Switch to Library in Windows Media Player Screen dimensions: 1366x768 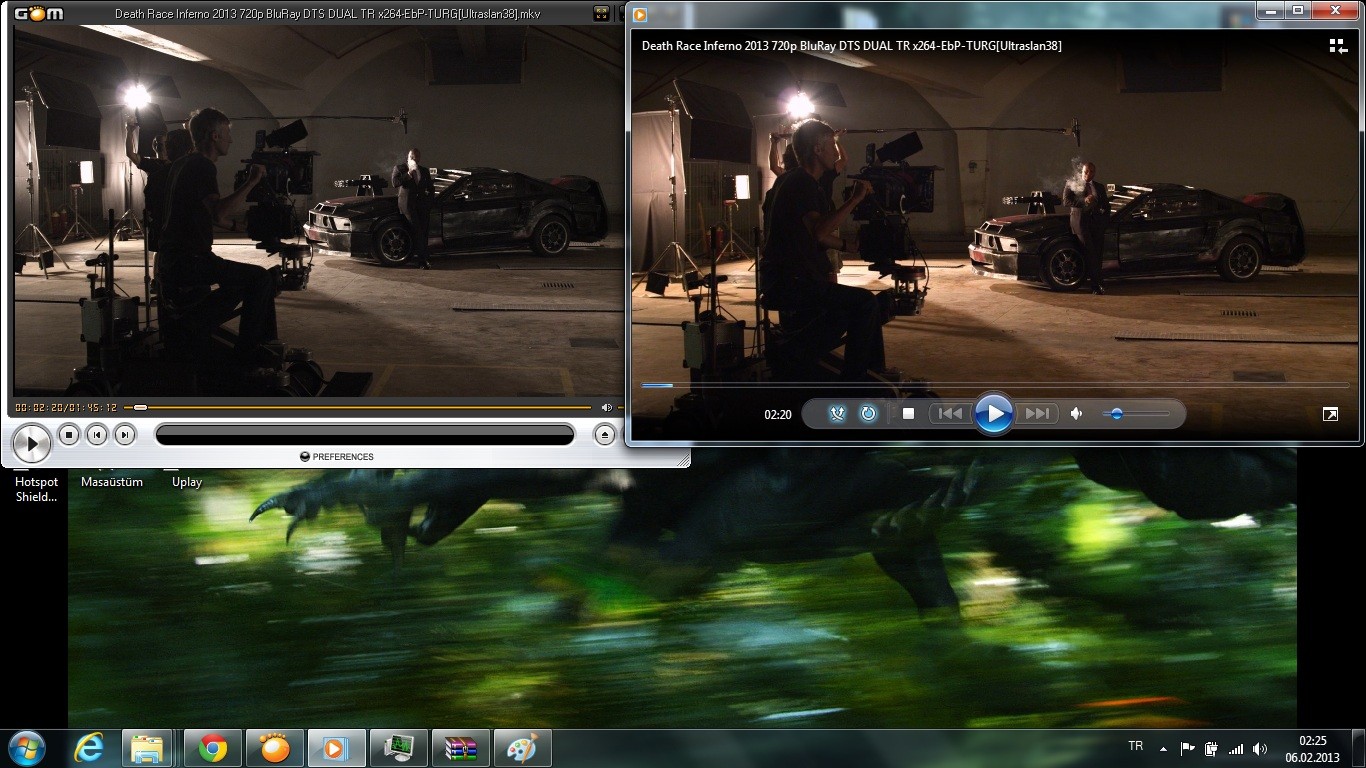click(1338, 46)
